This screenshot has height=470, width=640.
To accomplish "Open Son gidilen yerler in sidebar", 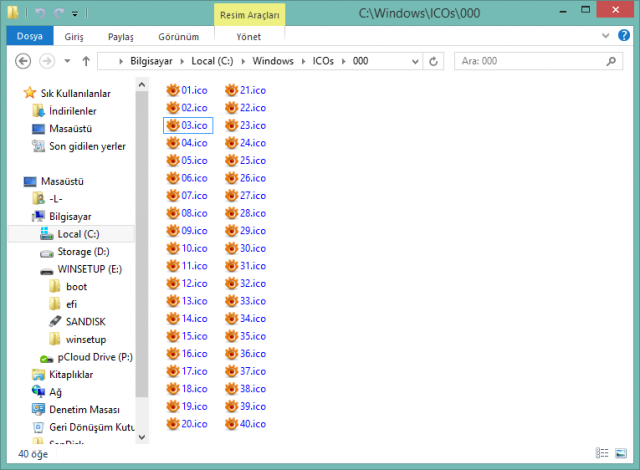I will pos(87,146).
